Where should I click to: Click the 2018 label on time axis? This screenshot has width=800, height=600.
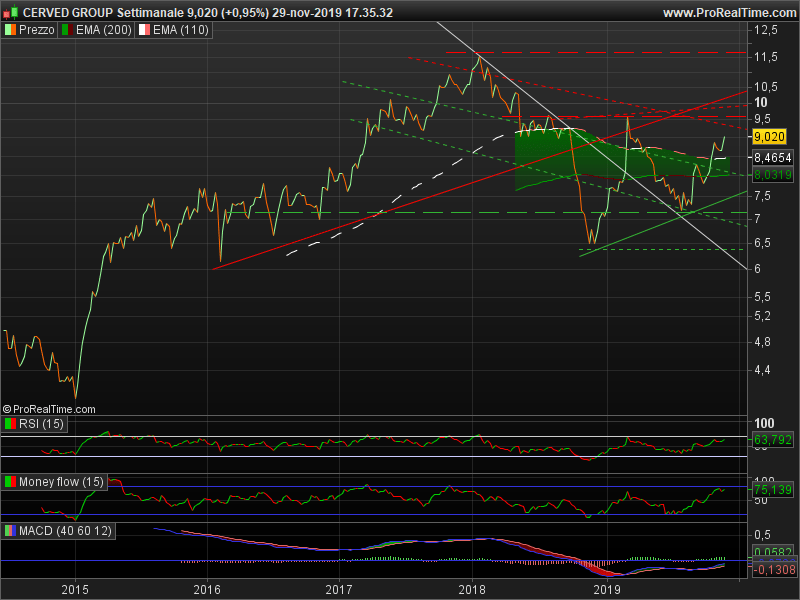pos(472,591)
